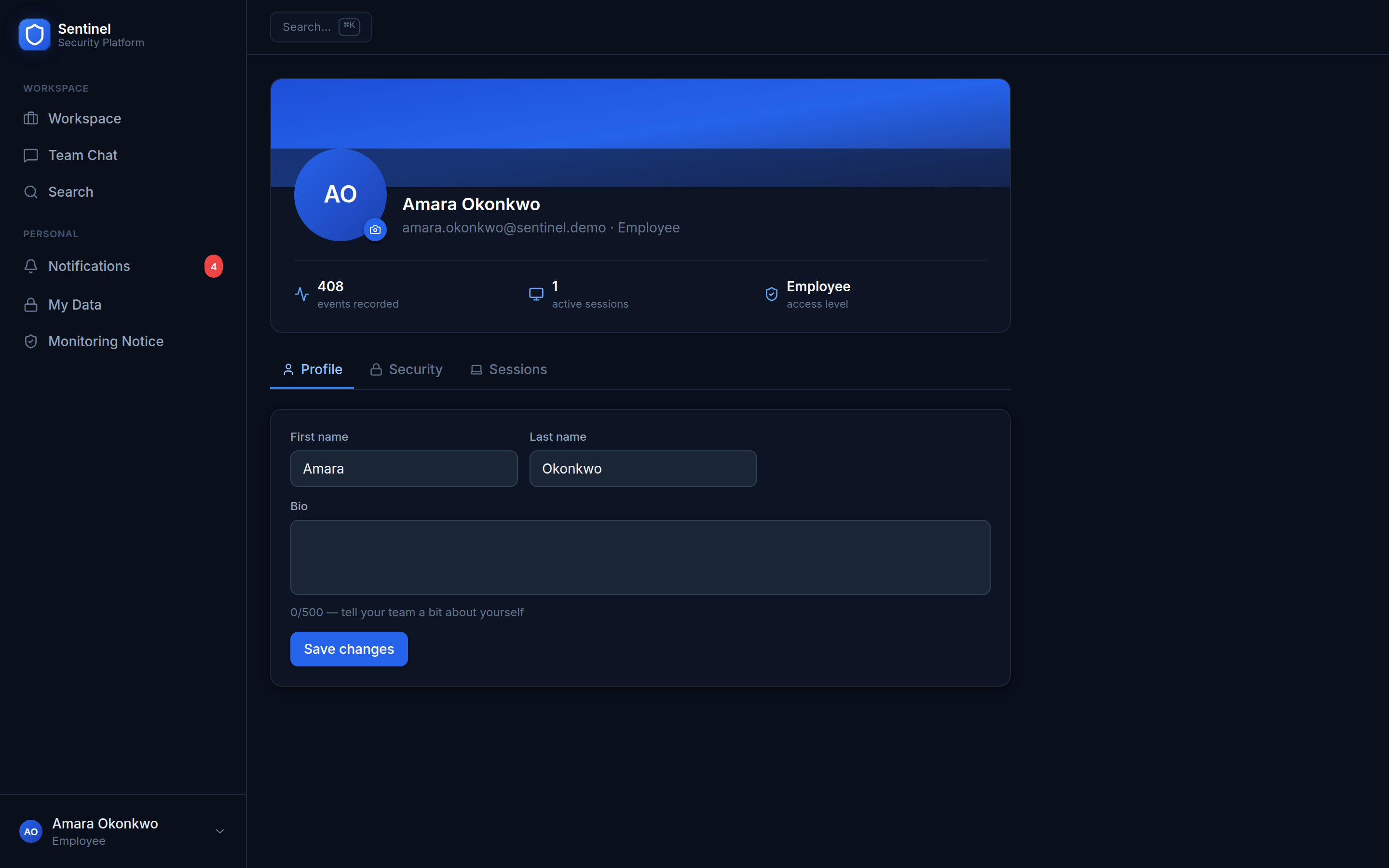The height and width of the screenshot is (868, 1389).
Task: Click the 0/500 bio character counter text
Action: (407, 612)
